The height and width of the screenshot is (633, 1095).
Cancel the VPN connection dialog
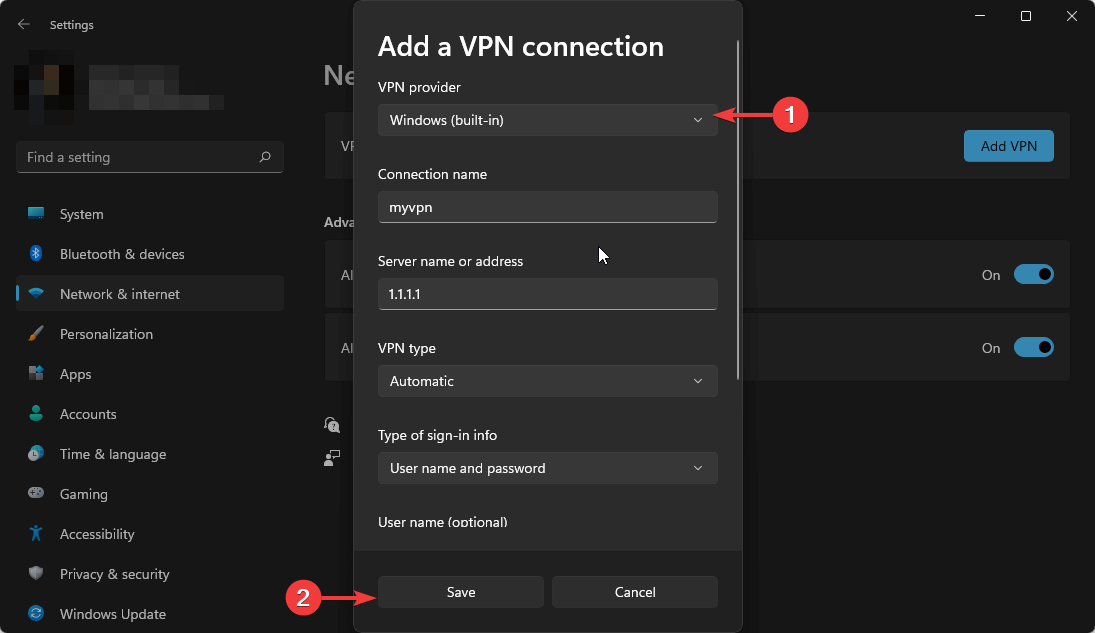point(635,592)
